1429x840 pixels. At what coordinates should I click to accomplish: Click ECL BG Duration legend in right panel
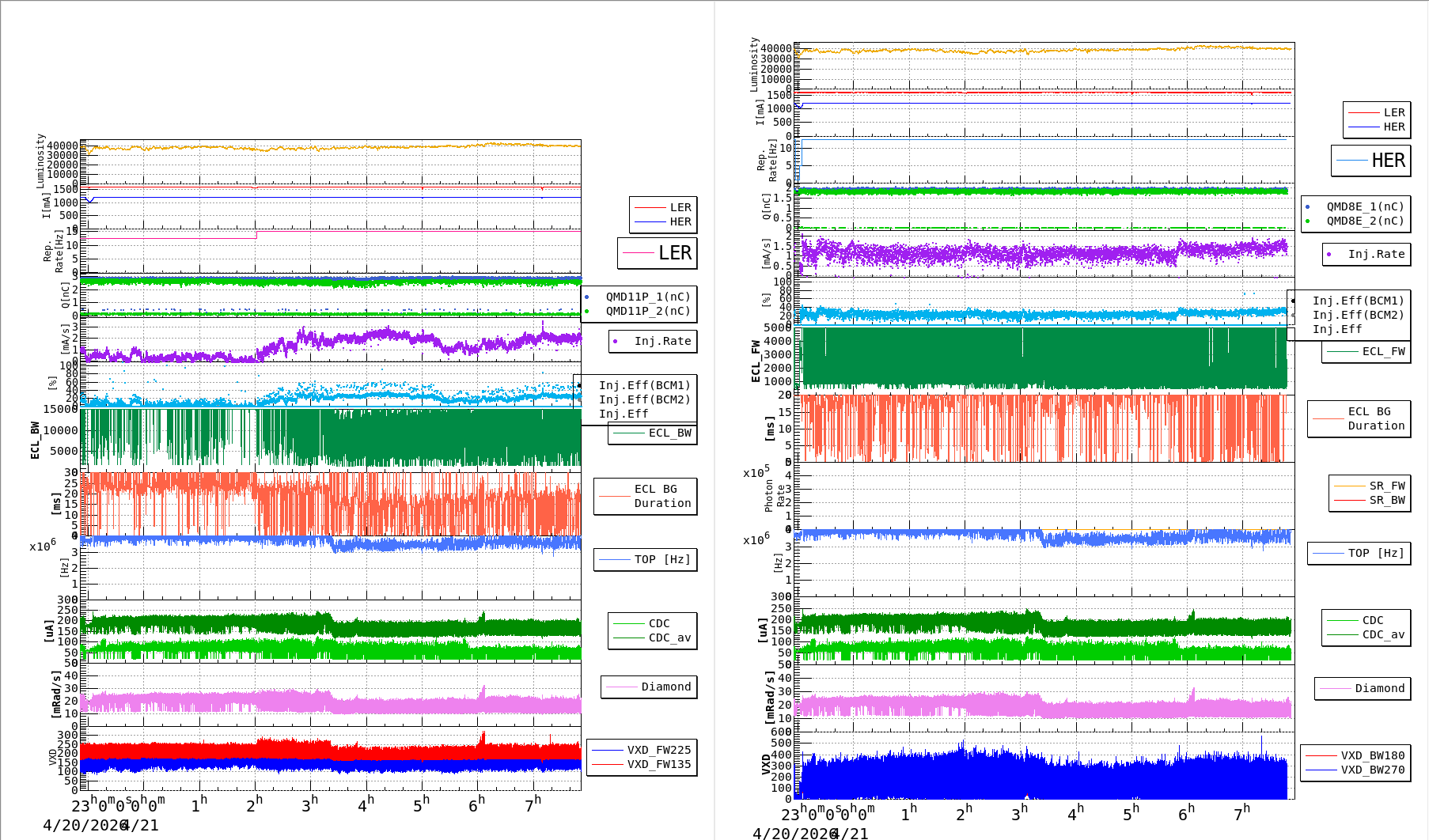coord(1359,419)
